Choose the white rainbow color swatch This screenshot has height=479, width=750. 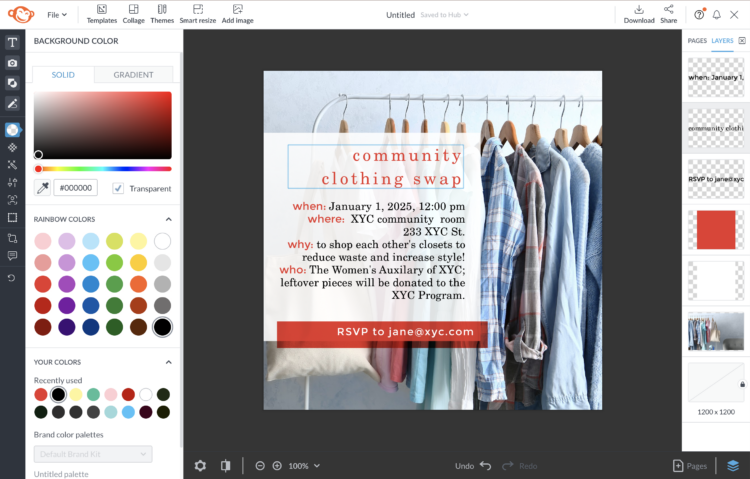(162, 241)
